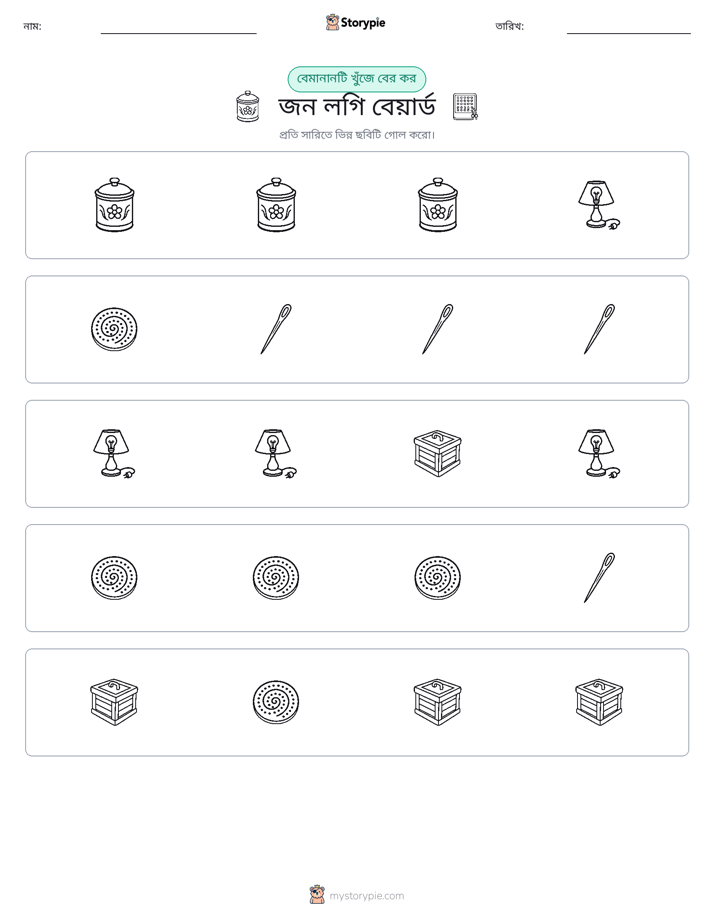Click the instruction text below the title

pos(357,135)
